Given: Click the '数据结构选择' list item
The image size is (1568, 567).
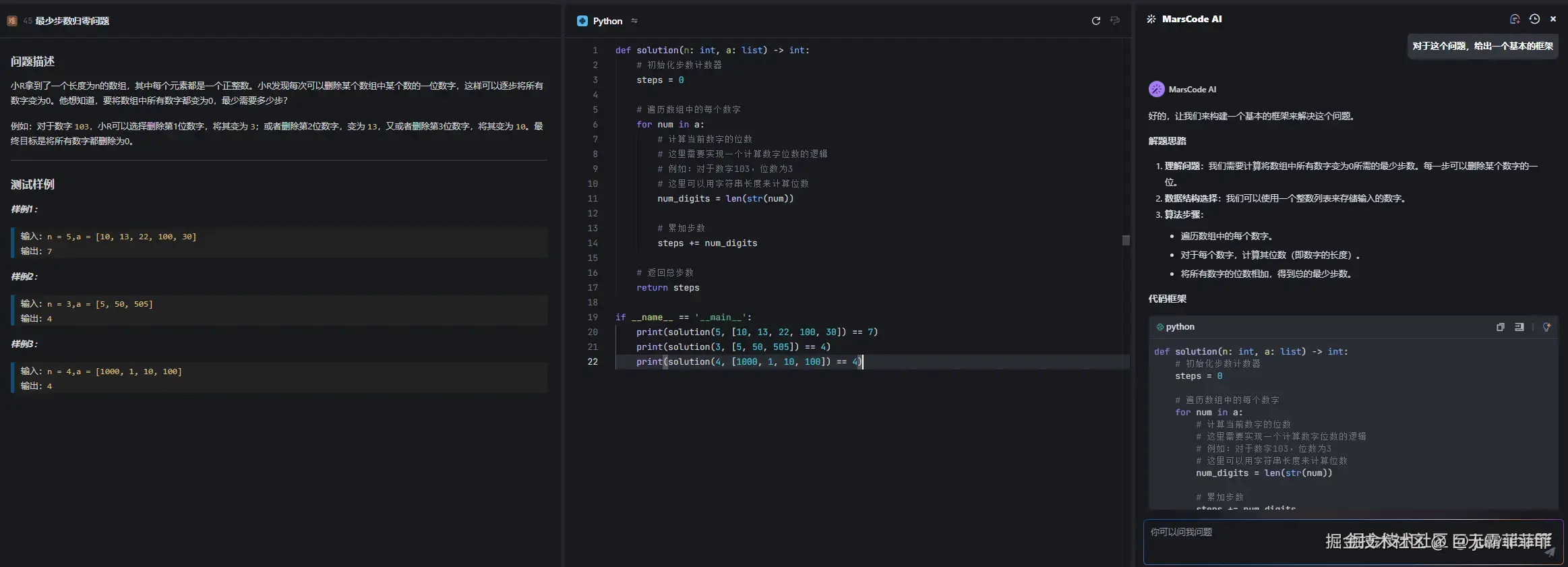Looking at the screenshot, I should point(1285,198).
